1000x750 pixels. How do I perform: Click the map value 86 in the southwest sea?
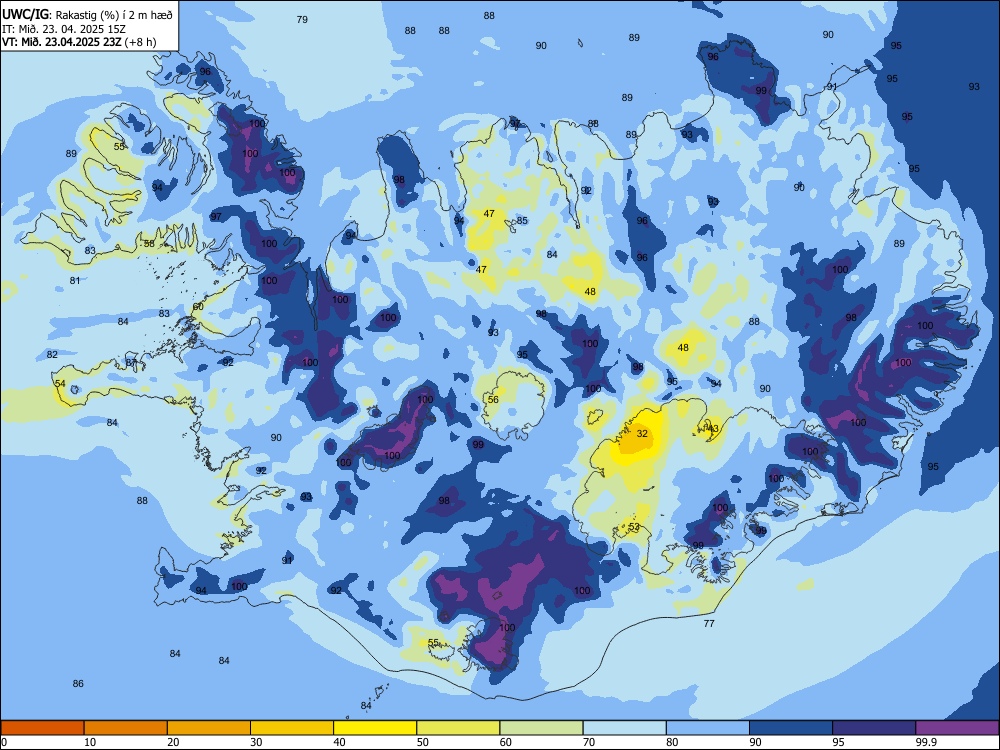78,684
